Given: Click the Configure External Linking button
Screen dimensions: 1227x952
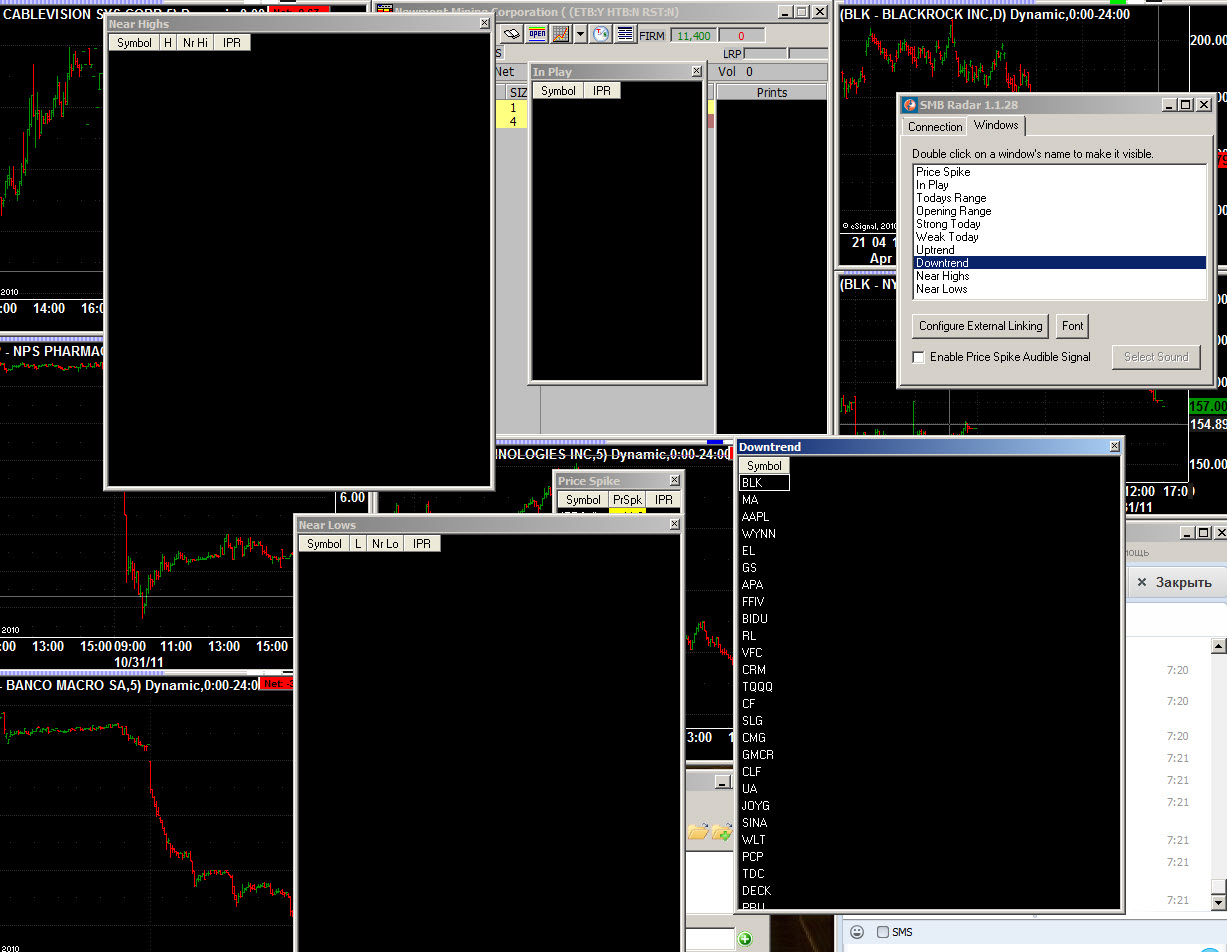Looking at the screenshot, I should click(x=981, y=326).
